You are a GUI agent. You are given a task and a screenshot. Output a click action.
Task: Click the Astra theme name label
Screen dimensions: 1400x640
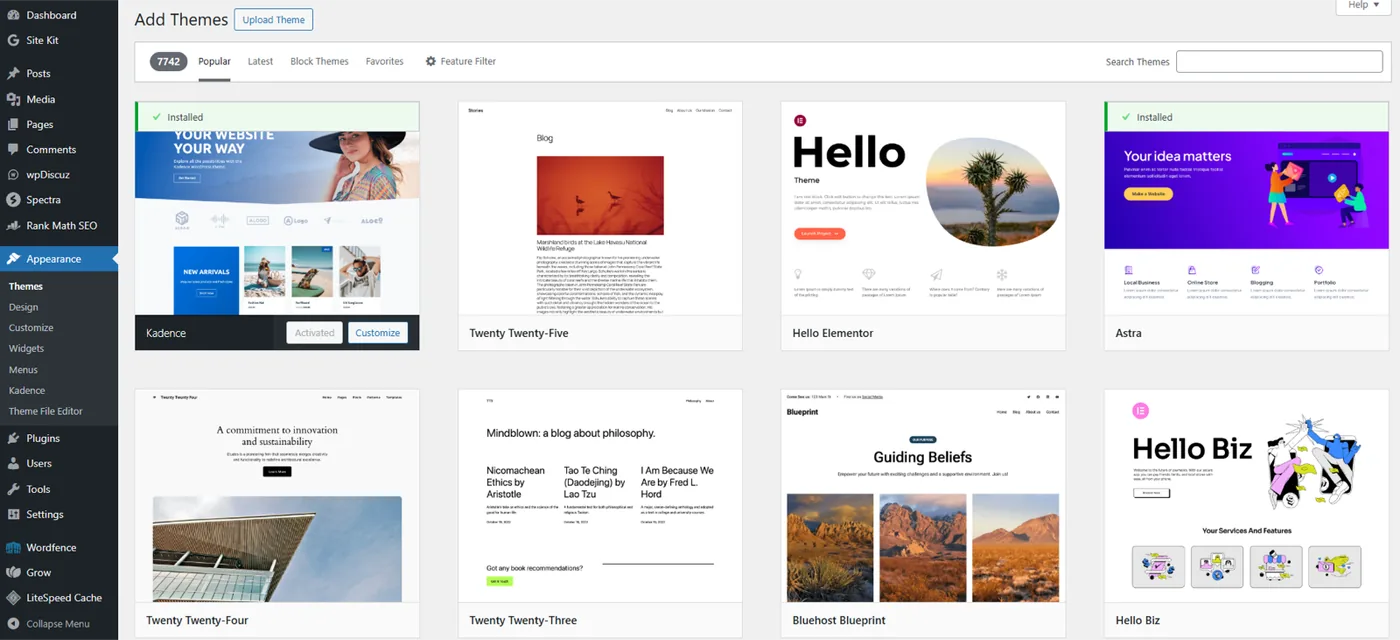point(1128,333)
